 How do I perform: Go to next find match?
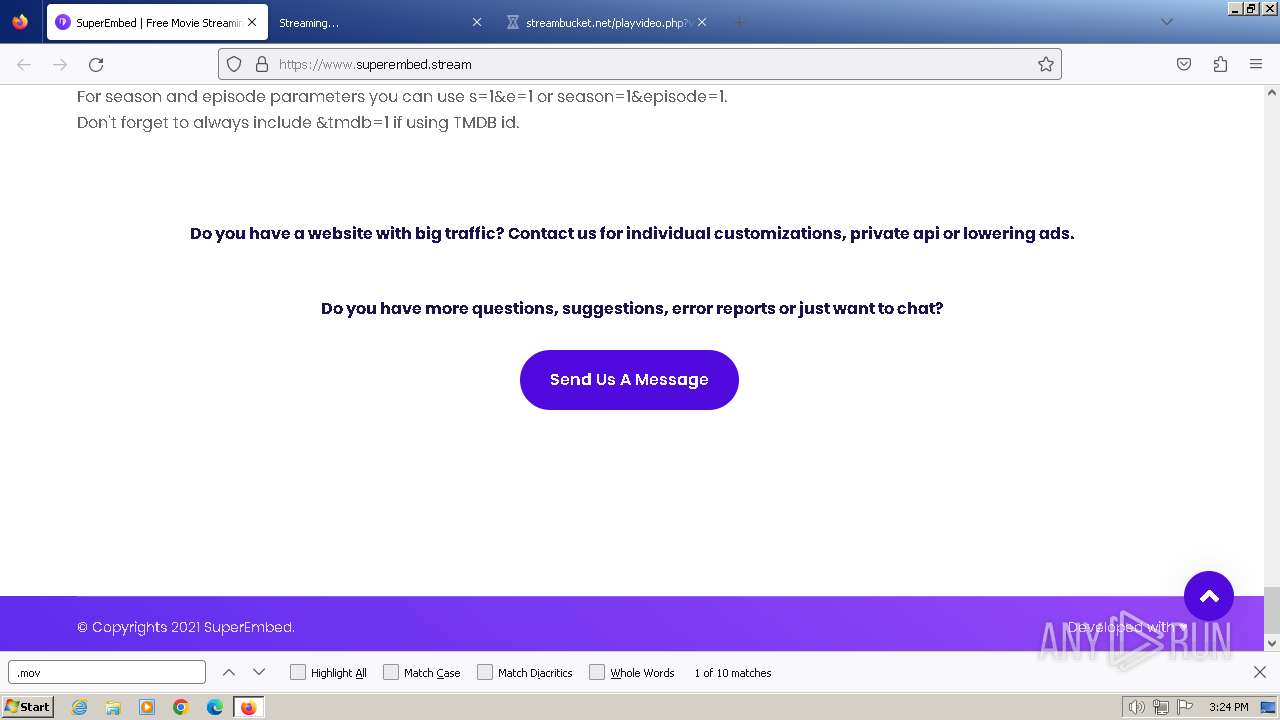tap(259, 673)
